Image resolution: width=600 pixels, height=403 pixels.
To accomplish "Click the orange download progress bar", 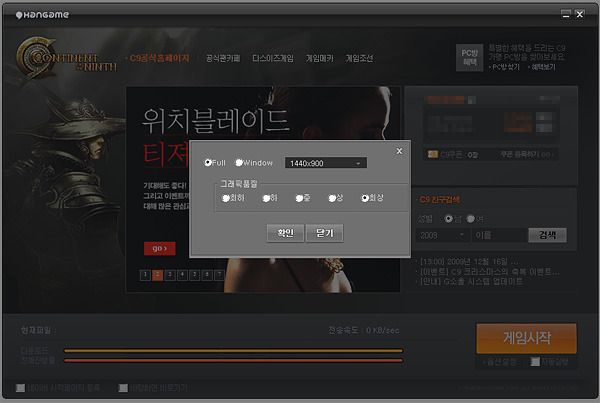I will coord(233,351).
